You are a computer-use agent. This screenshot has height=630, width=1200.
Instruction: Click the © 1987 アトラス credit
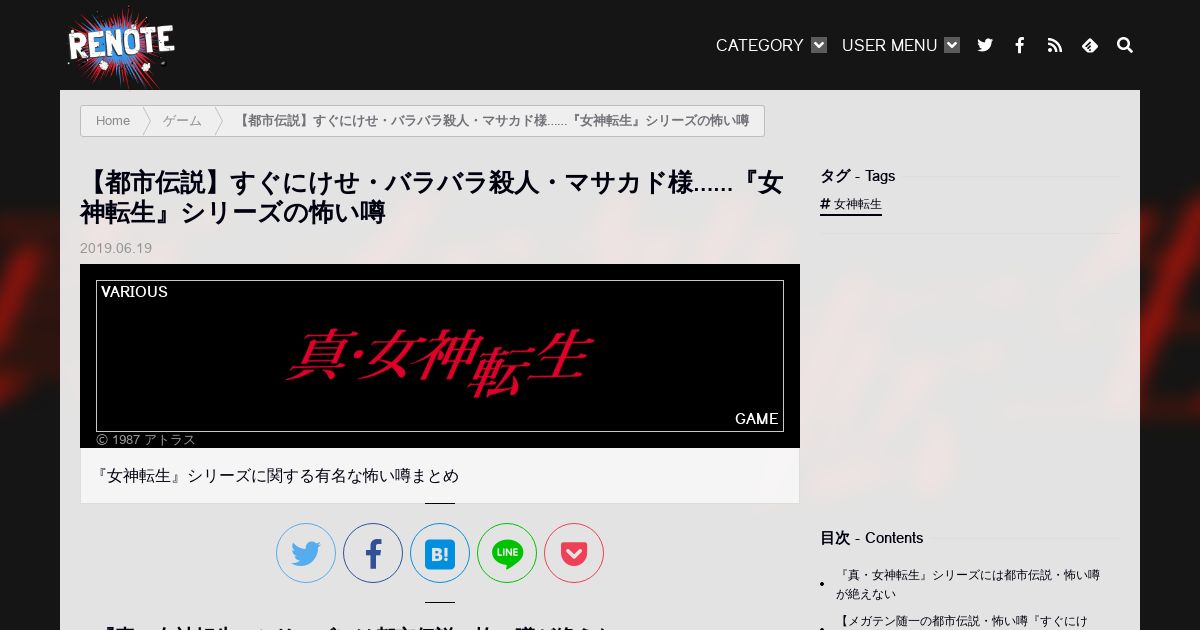[146, 440]
